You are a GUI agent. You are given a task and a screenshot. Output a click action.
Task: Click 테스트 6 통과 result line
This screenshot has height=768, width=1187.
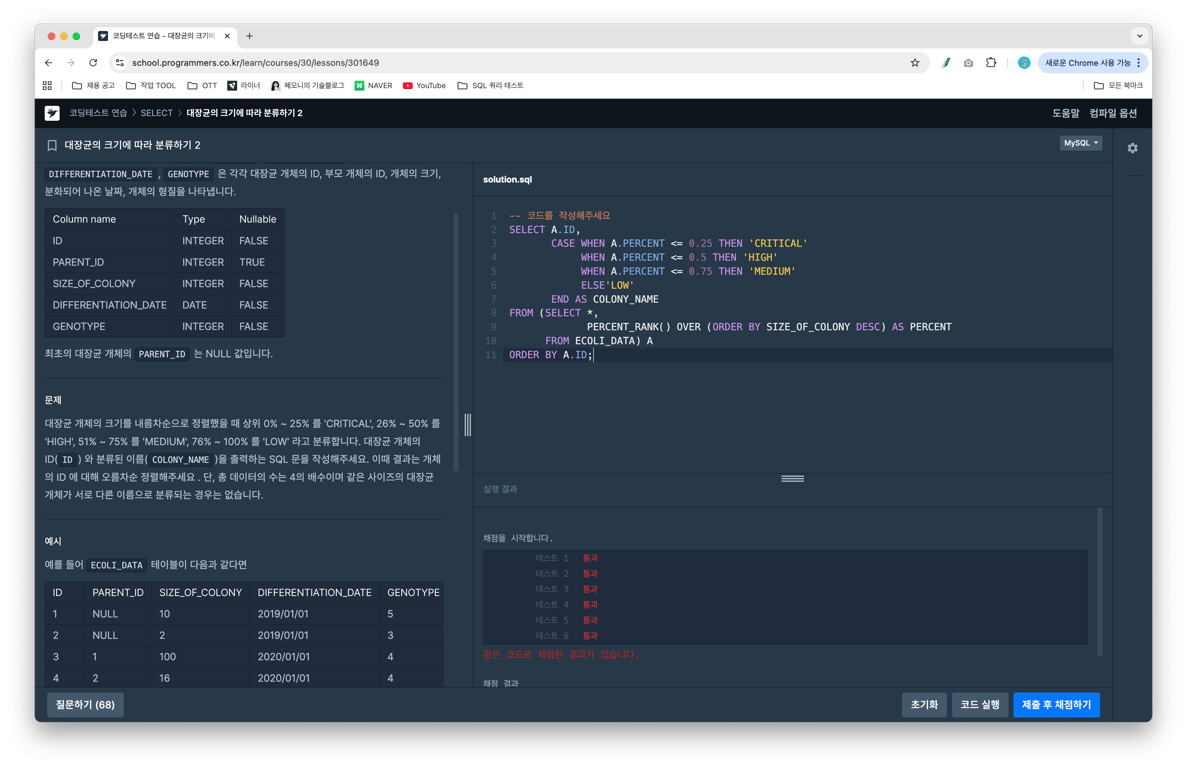pos(566,636)
